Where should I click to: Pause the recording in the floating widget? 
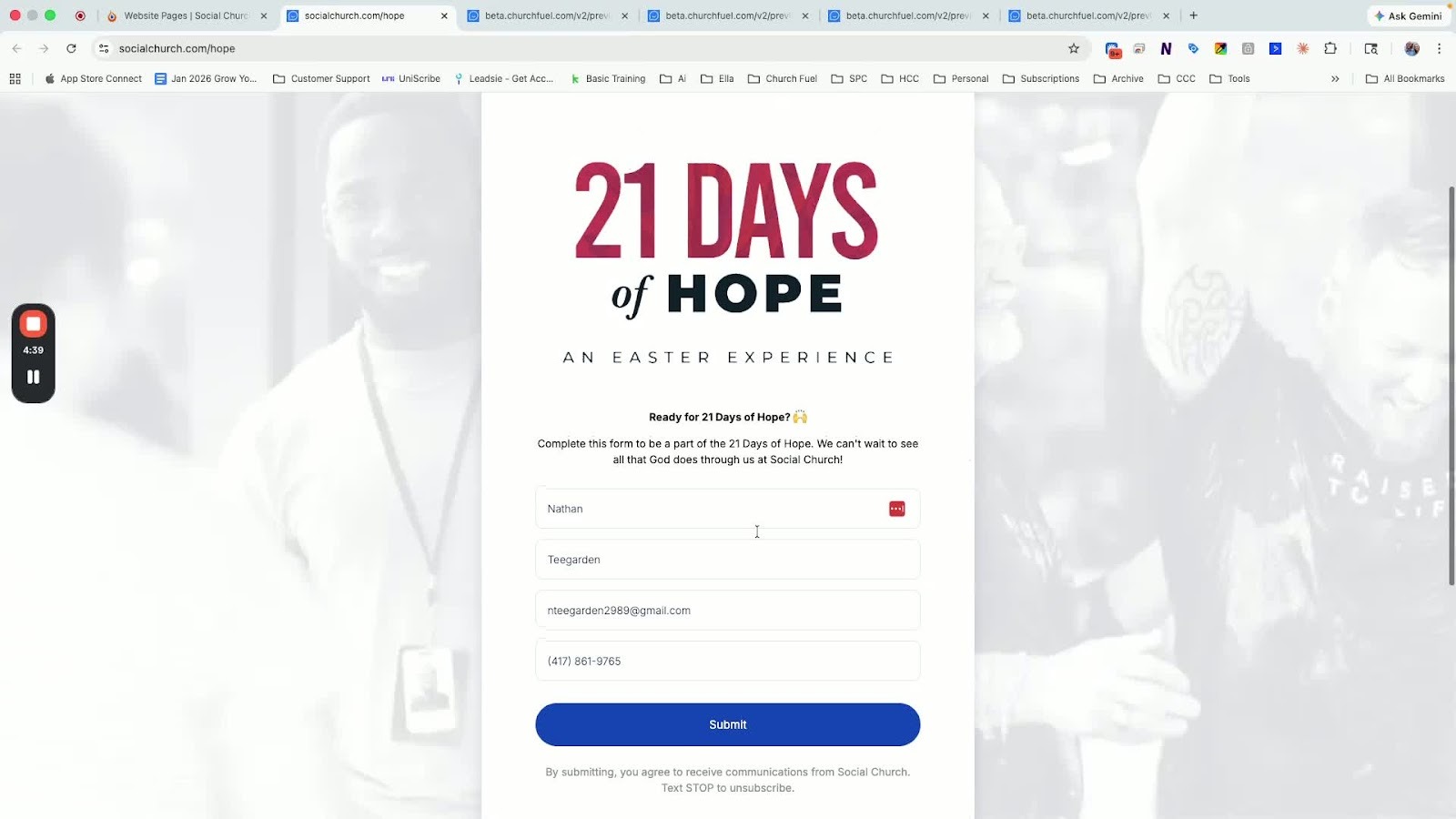34,377
